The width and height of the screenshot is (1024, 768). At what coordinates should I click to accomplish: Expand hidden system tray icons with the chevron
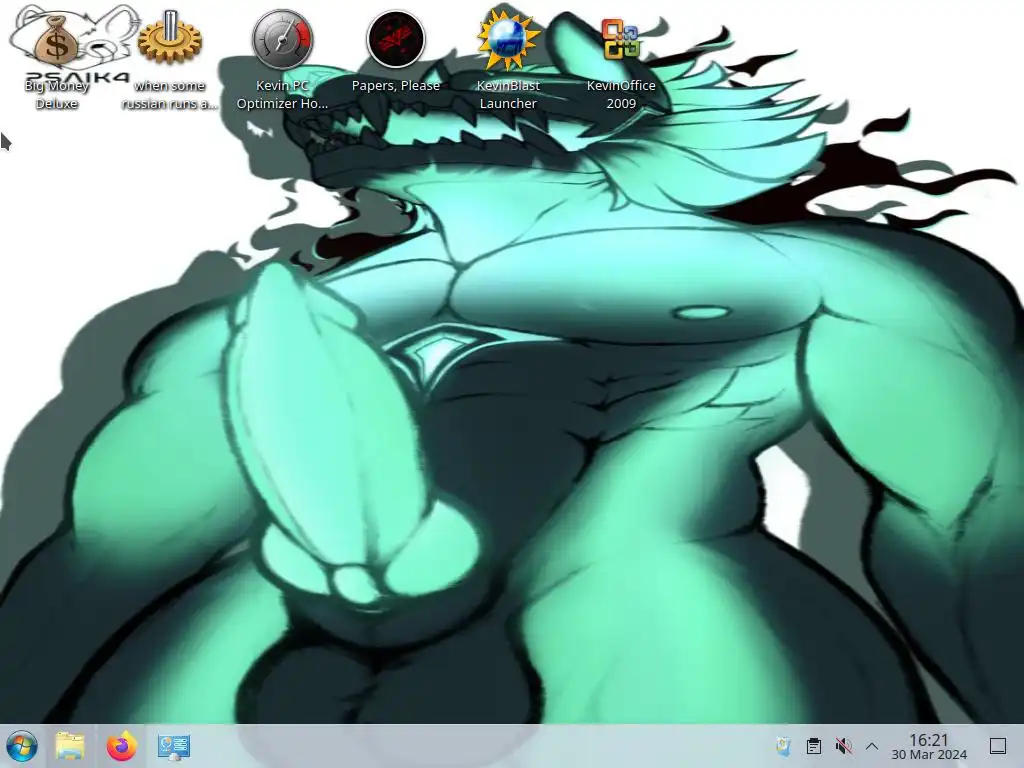pyautogui.click(x=872, y=746)
